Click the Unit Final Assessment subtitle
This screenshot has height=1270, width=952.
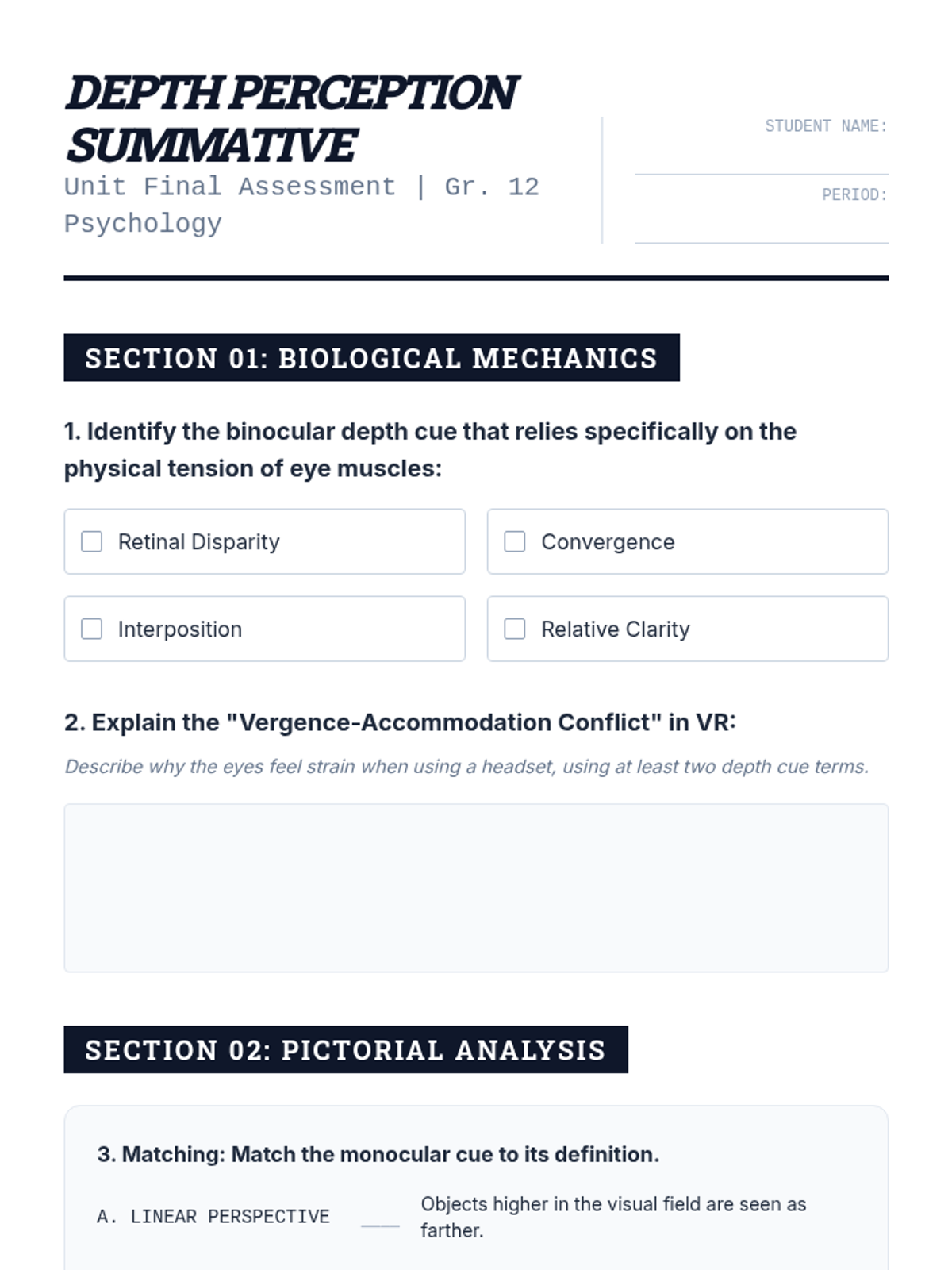pyautogui.click(x=301, y=205)
